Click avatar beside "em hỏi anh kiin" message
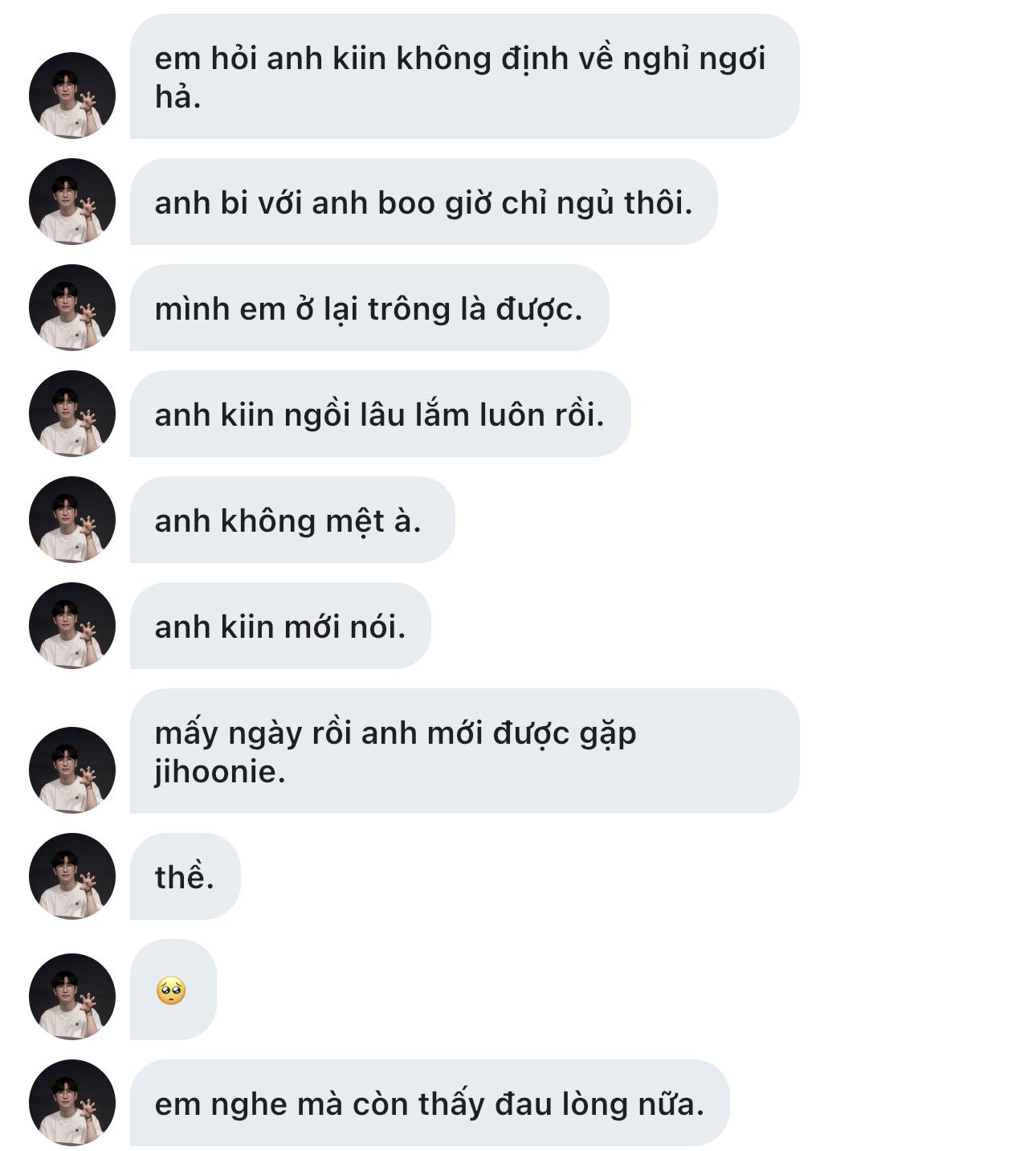 pos(72,96)
